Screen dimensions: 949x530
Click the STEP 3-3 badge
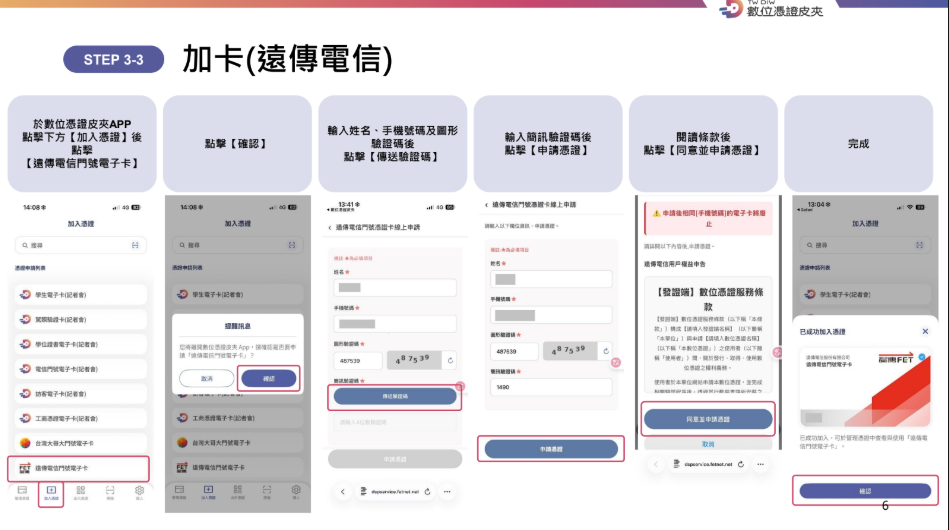(113, 60)
